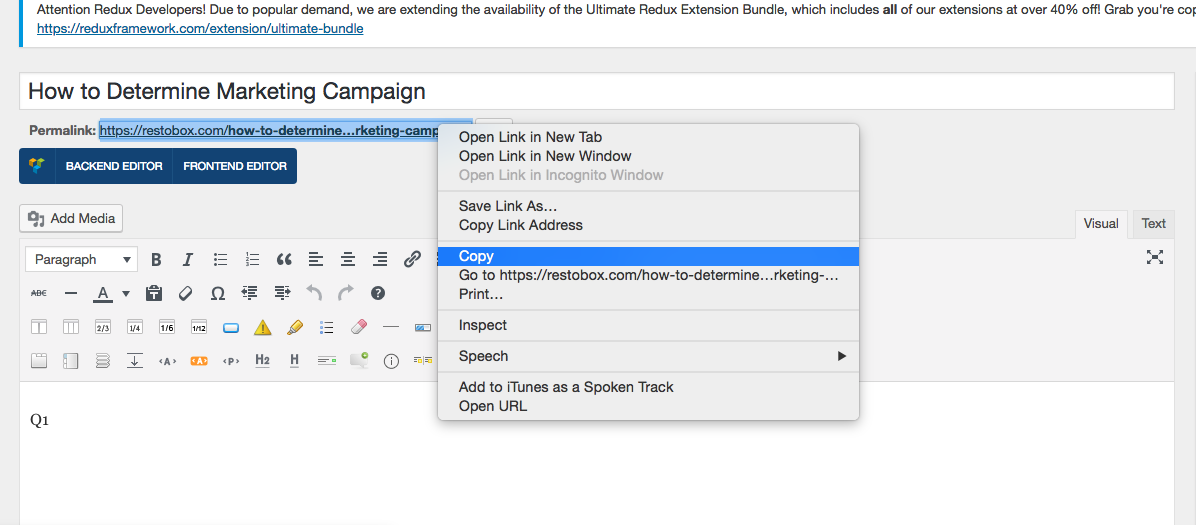Open keyboard shortcuts help question-mark icon
1196x525 pixels.
tap(378, 294)
